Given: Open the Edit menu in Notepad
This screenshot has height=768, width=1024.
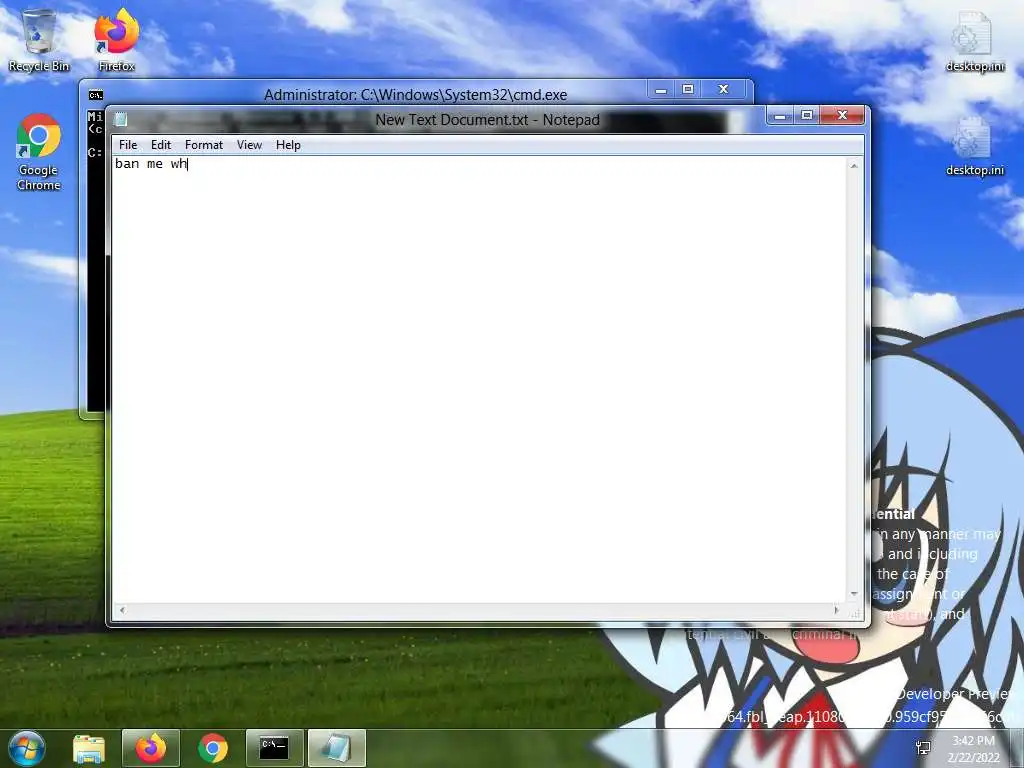Looking at the screenshot, I should pos(161,145).
